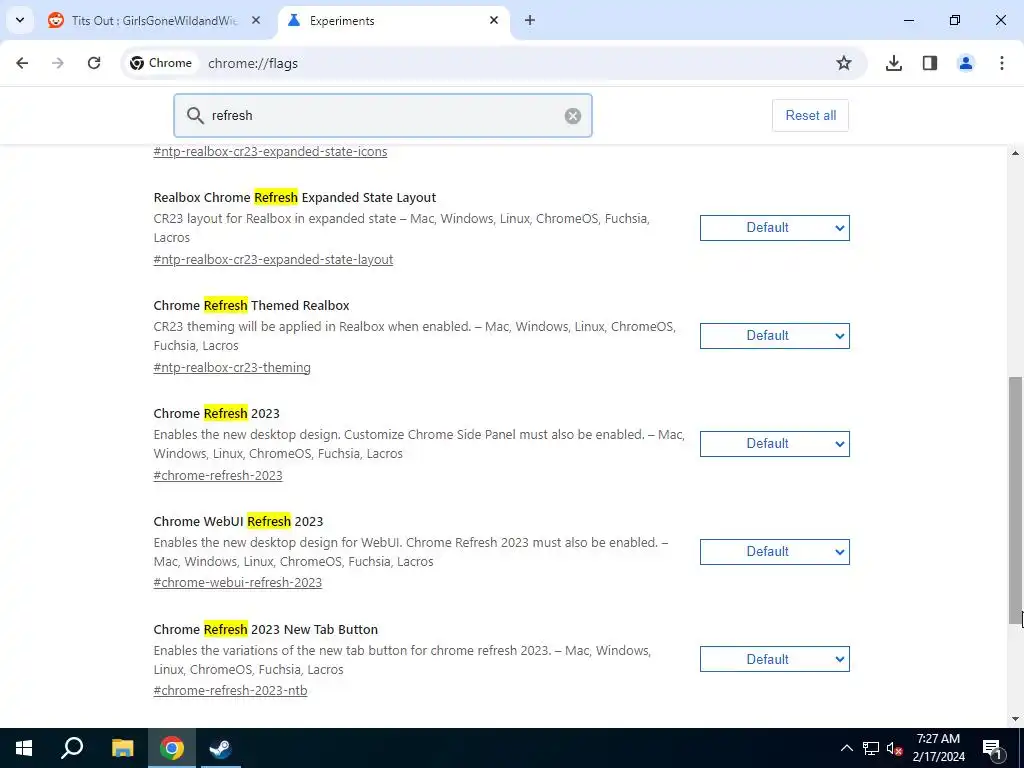Screen dimensions: 1024x768
Task: Click the Chrome site info chip
Action: 161,63
